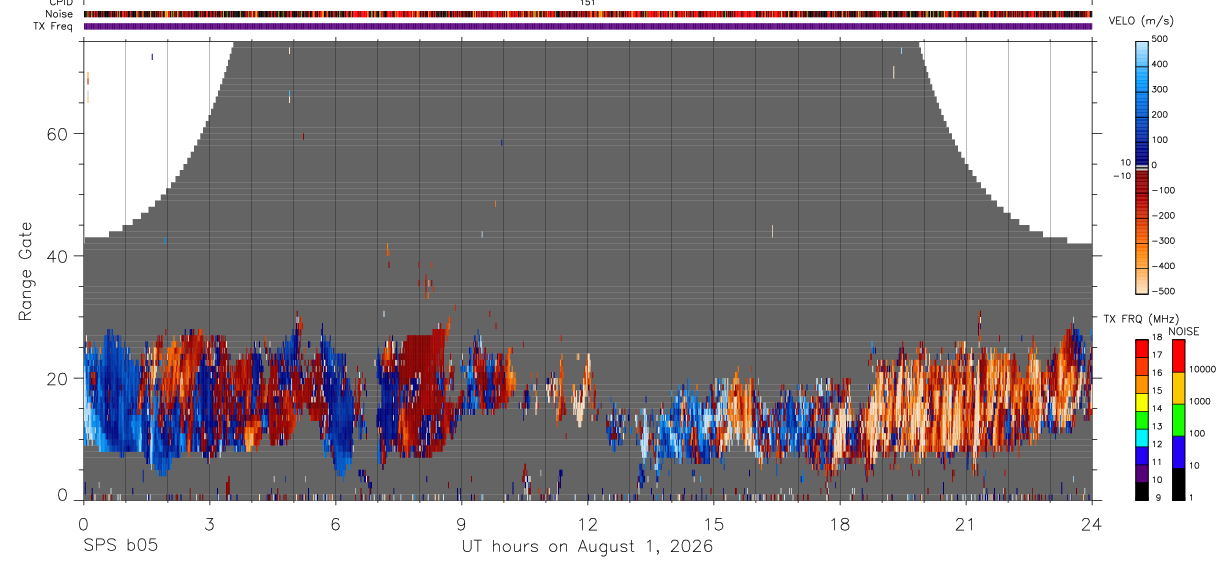Click the 500 label on velocity colorbar
Screen dimensions: 1228x567
[x=1161, y=39]
